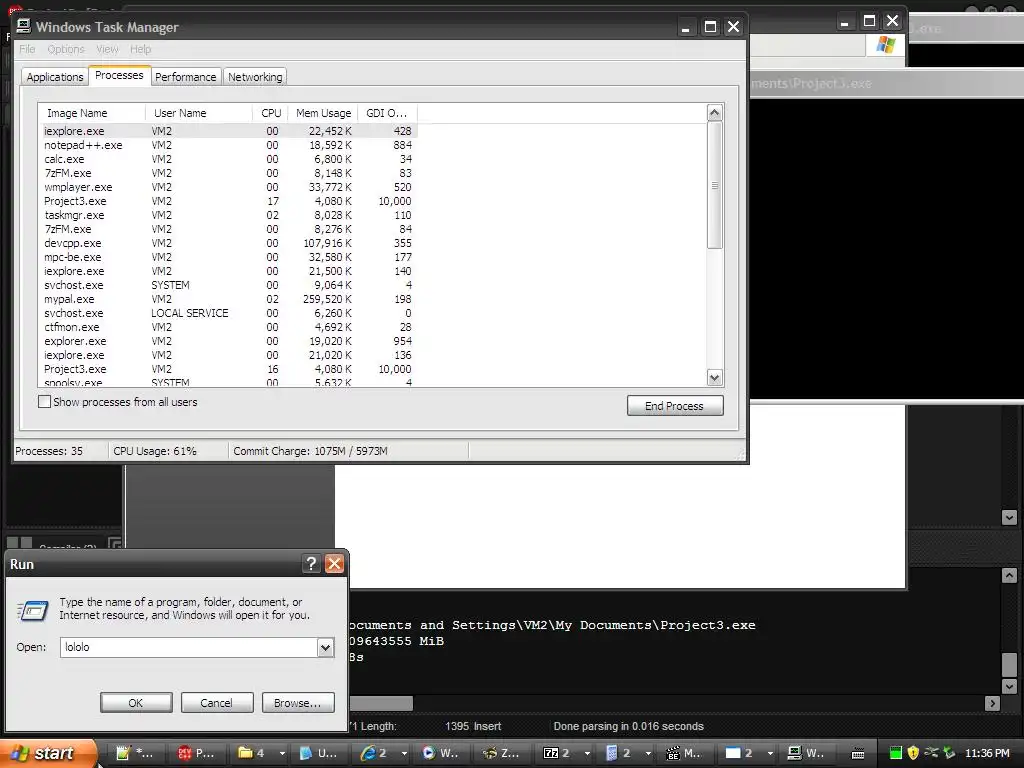Sort processes by CPU column
Viewport: 1024px width, 768px height.
pos(270,113)
